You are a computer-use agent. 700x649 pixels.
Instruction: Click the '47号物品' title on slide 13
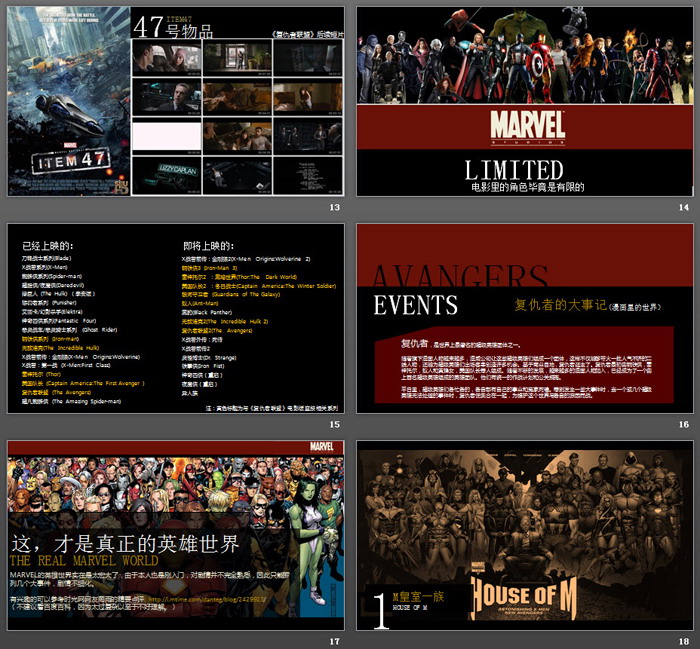173,27
